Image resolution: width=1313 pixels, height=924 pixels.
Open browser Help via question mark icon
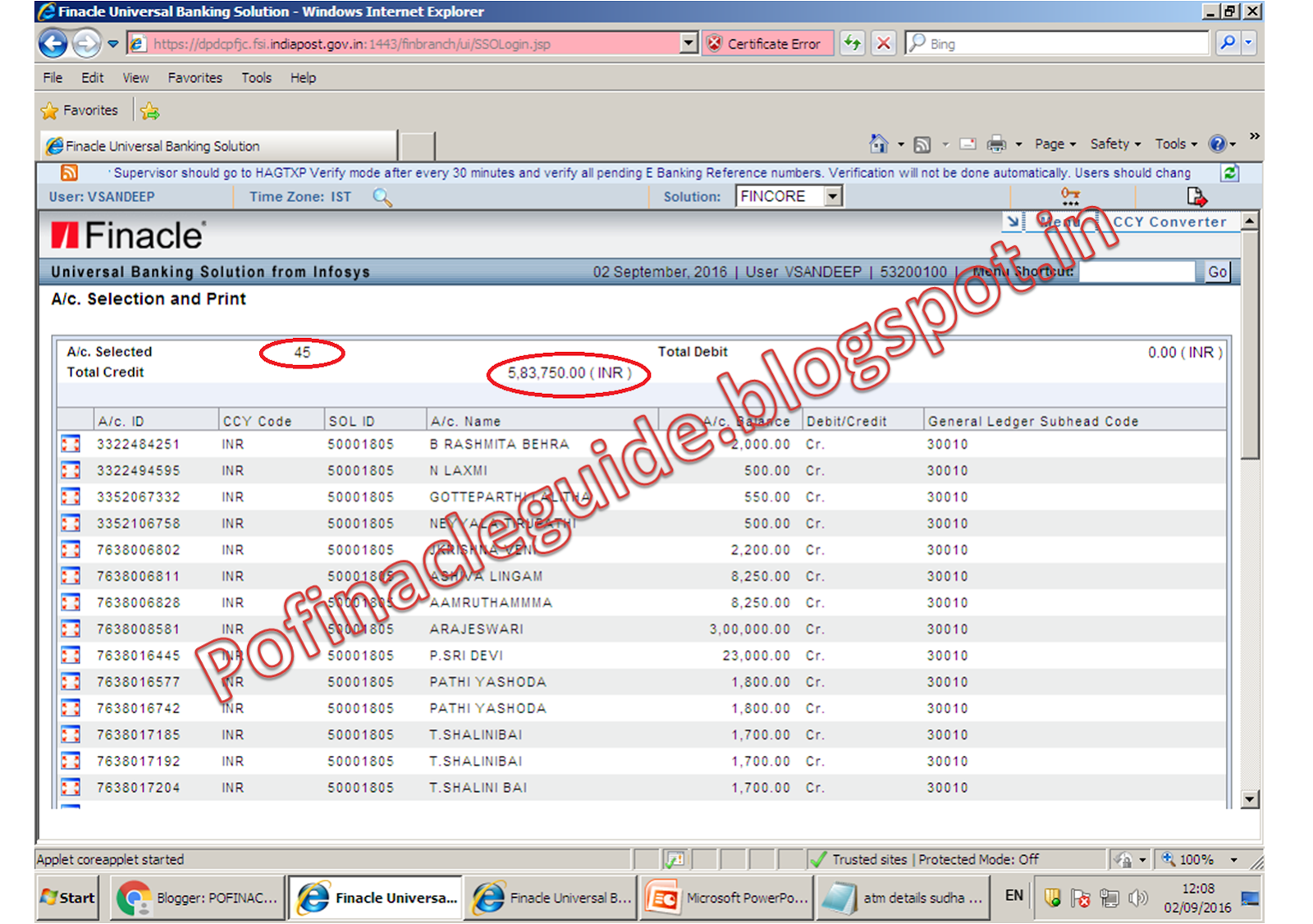(1219, 143)
